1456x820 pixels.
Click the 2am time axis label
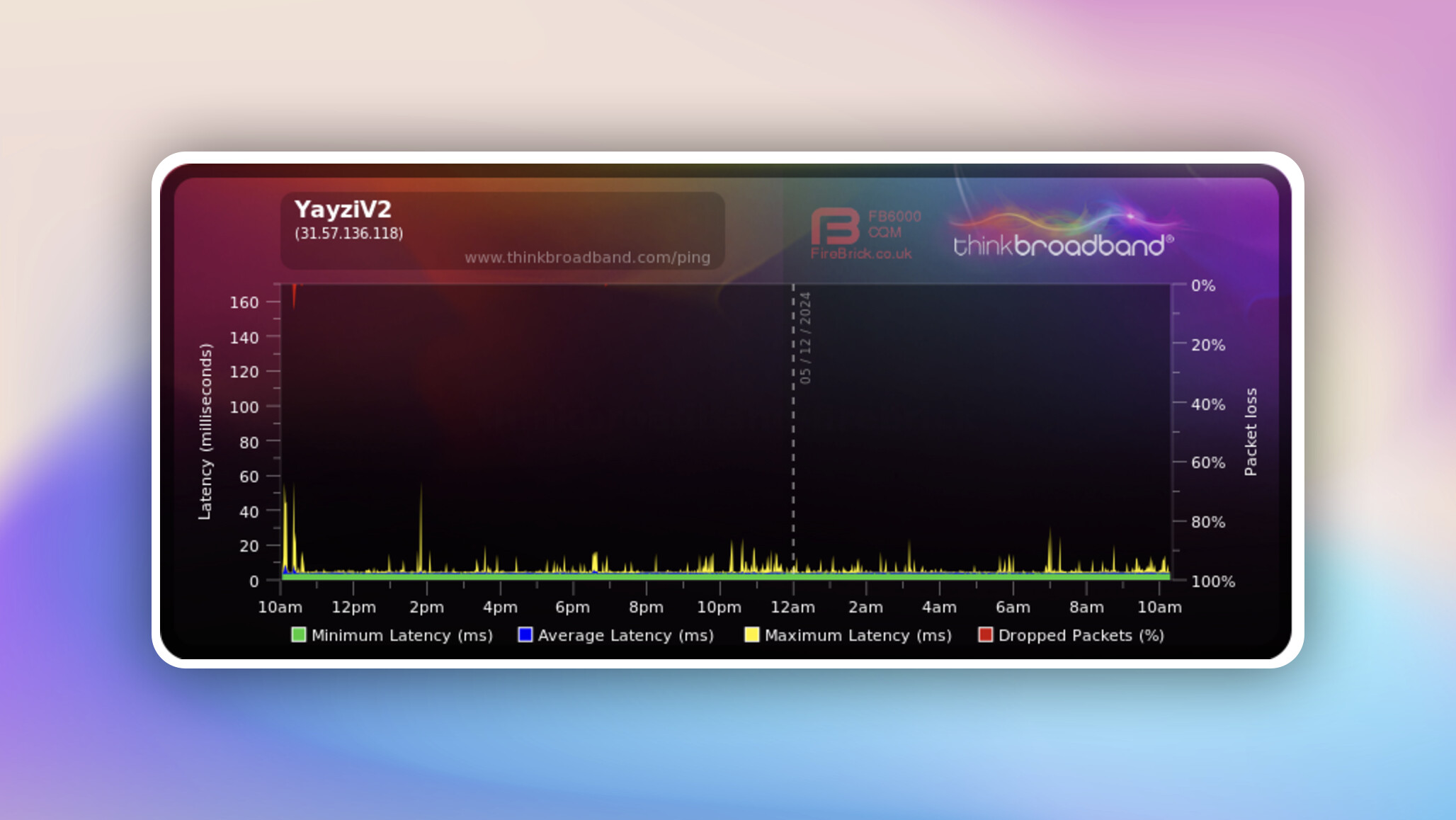click(x=865, y=607)
